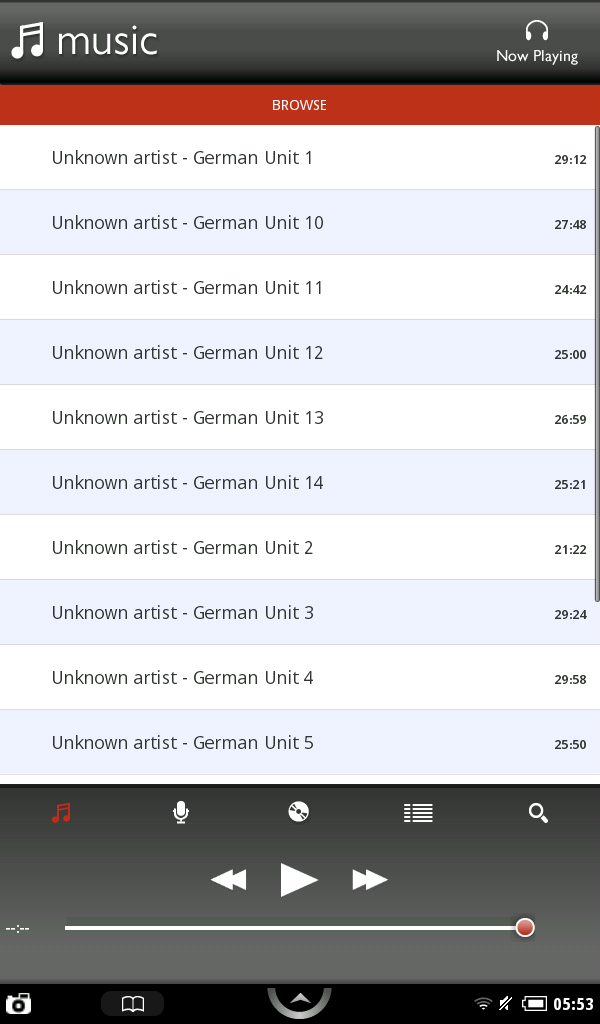Open the microphone artists view
Screen dimensions: 600x1024
point(181,812)
